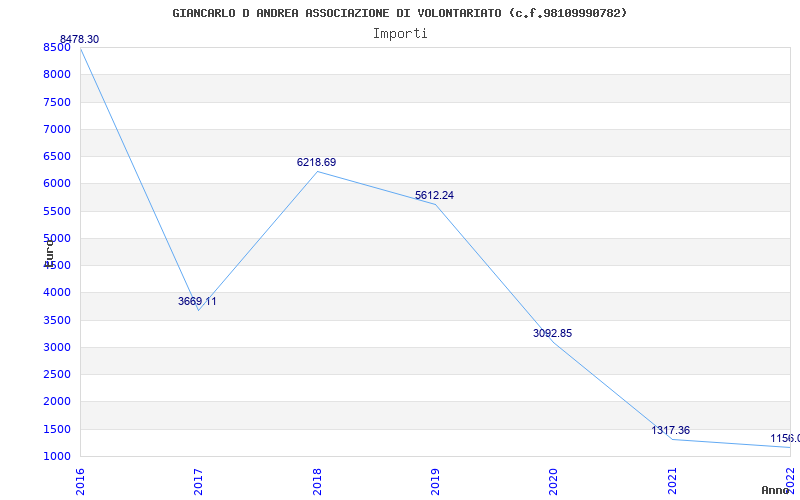The height and width of the screenshot is (500, 800).
Task: Click y-axis value 5500
Action: [x=57, y=211]
